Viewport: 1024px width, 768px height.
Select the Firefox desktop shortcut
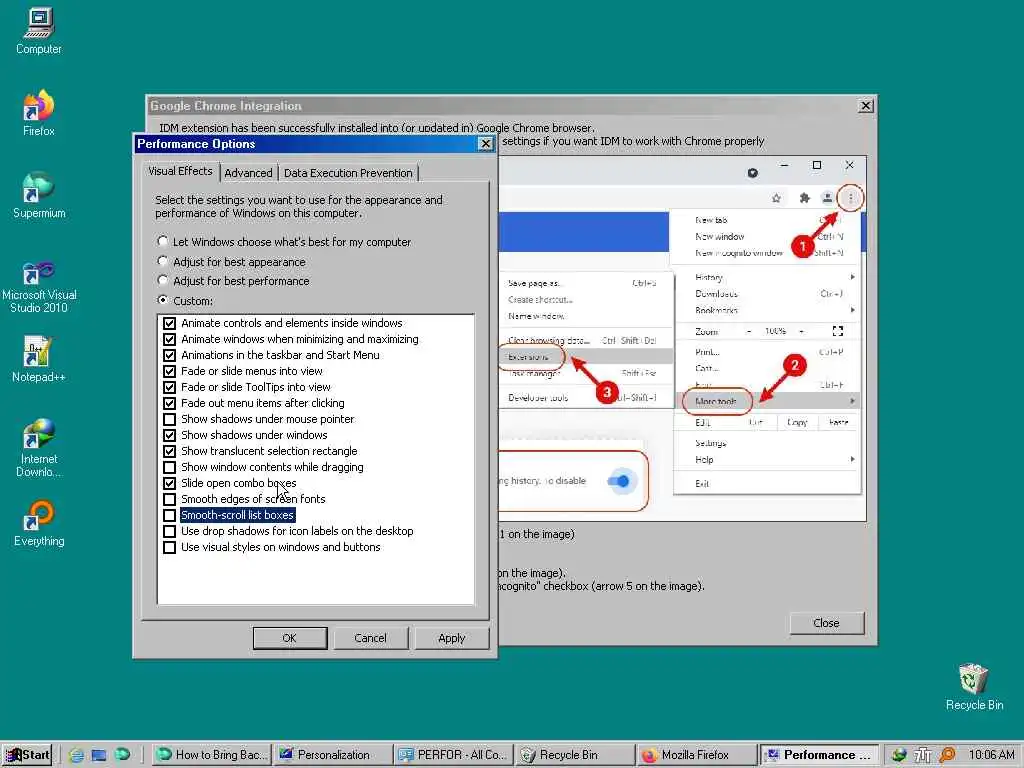(39, 112)
